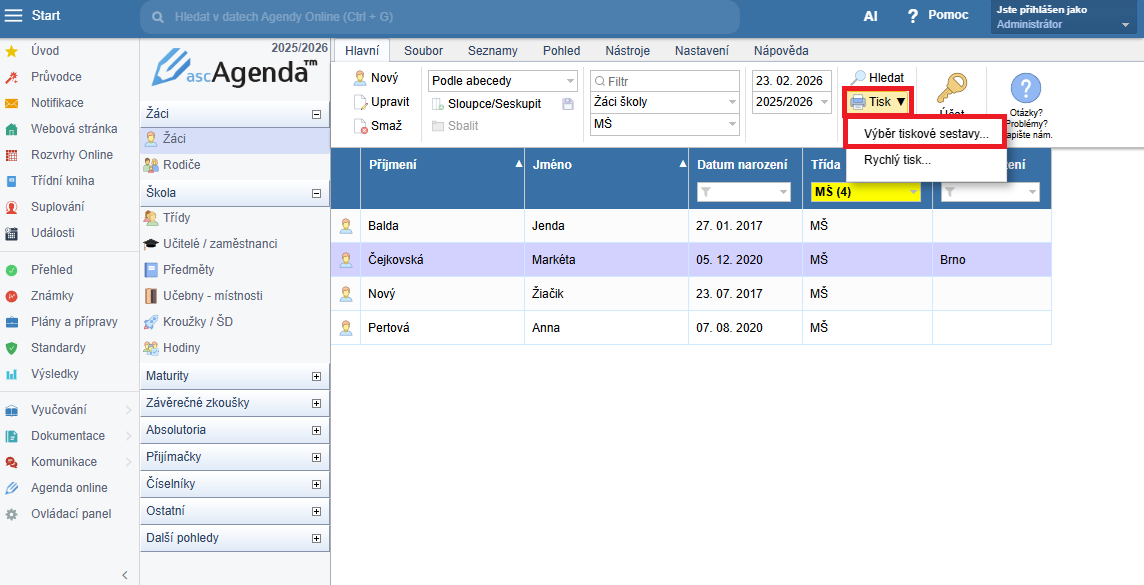1144x585 pixels.
Task: Open the Hledat magnifier search tool
Action: click(858, 78)
